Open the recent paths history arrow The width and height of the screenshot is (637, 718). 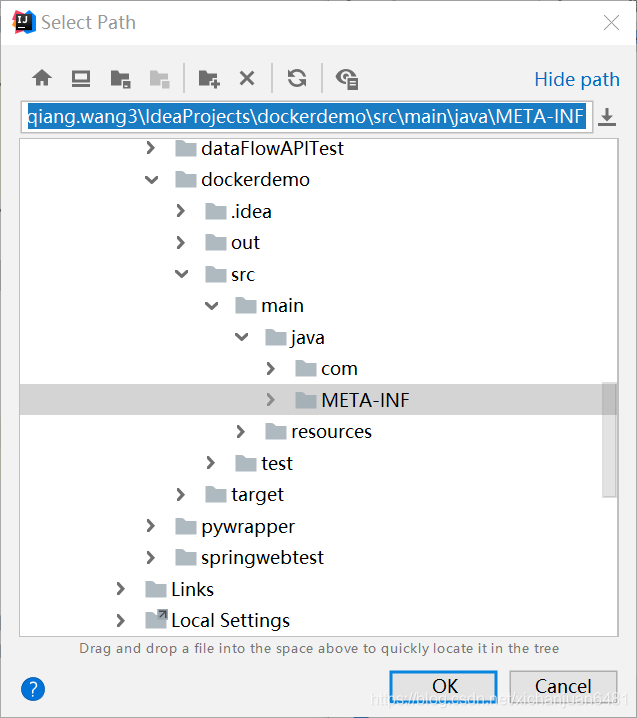click(x=607, y=117)
